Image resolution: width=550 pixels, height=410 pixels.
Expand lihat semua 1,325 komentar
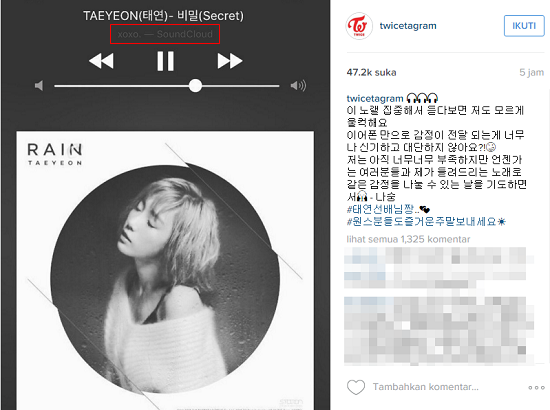[408, 239]
